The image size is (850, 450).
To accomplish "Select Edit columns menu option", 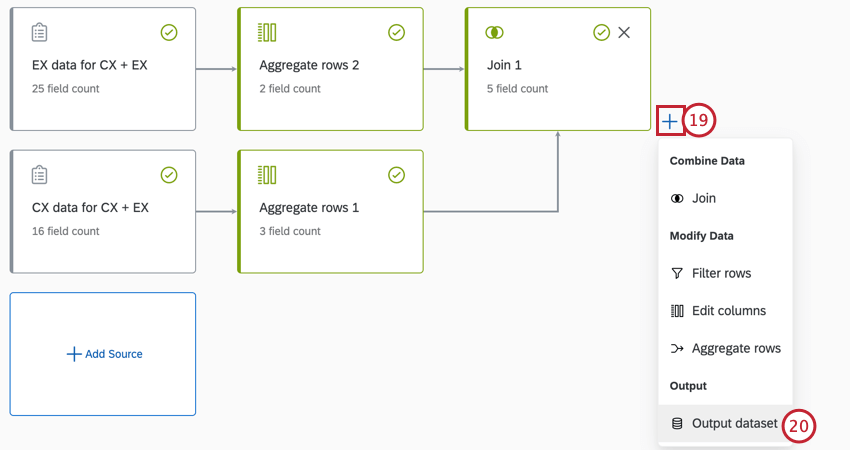I will tap(728, 311).
